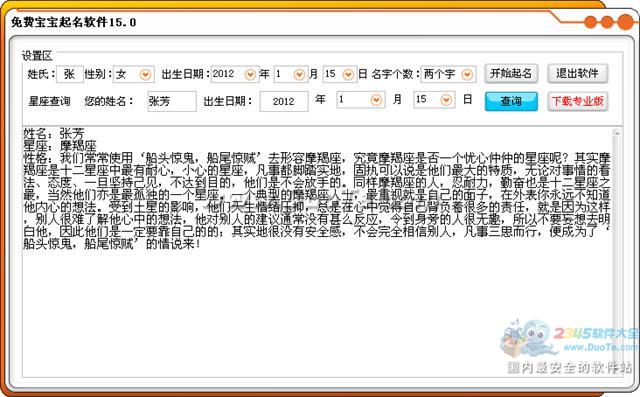
Task: Click the 星座：摩羯座 line in results
Action: click(x=60, y=146)
